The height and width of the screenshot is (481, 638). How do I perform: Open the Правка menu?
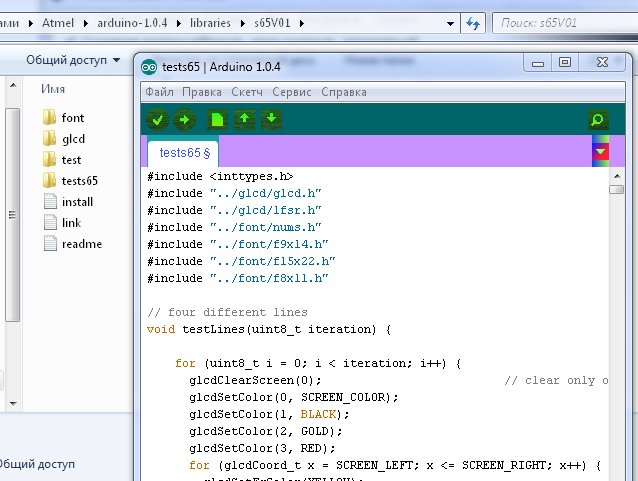(x=202, y=92)
